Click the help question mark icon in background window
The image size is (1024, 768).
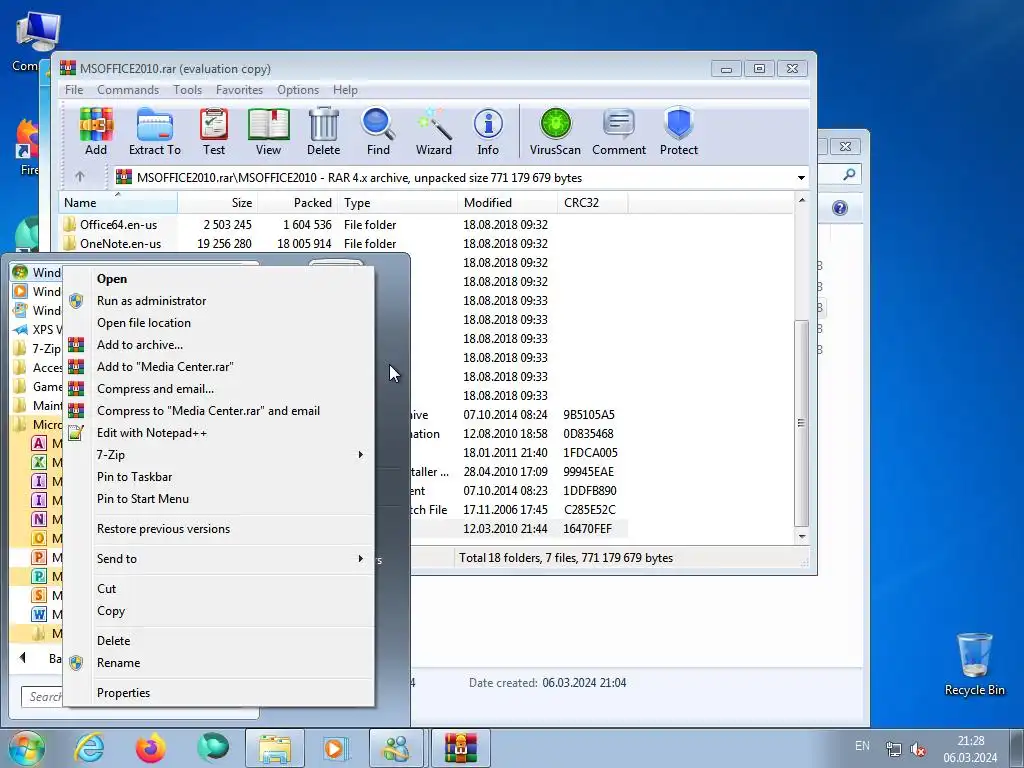click(x=840, y=208)
